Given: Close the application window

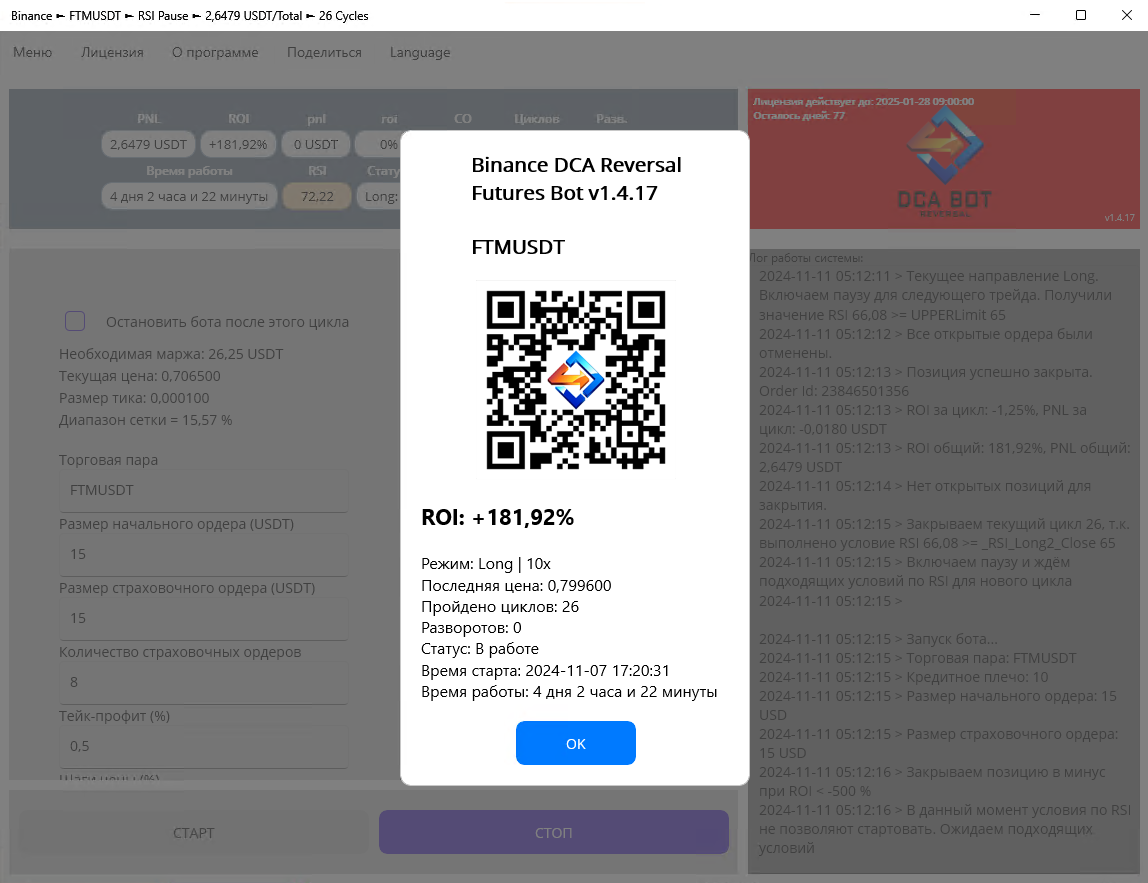Looking at the screenshot, I should point(1127,15).
